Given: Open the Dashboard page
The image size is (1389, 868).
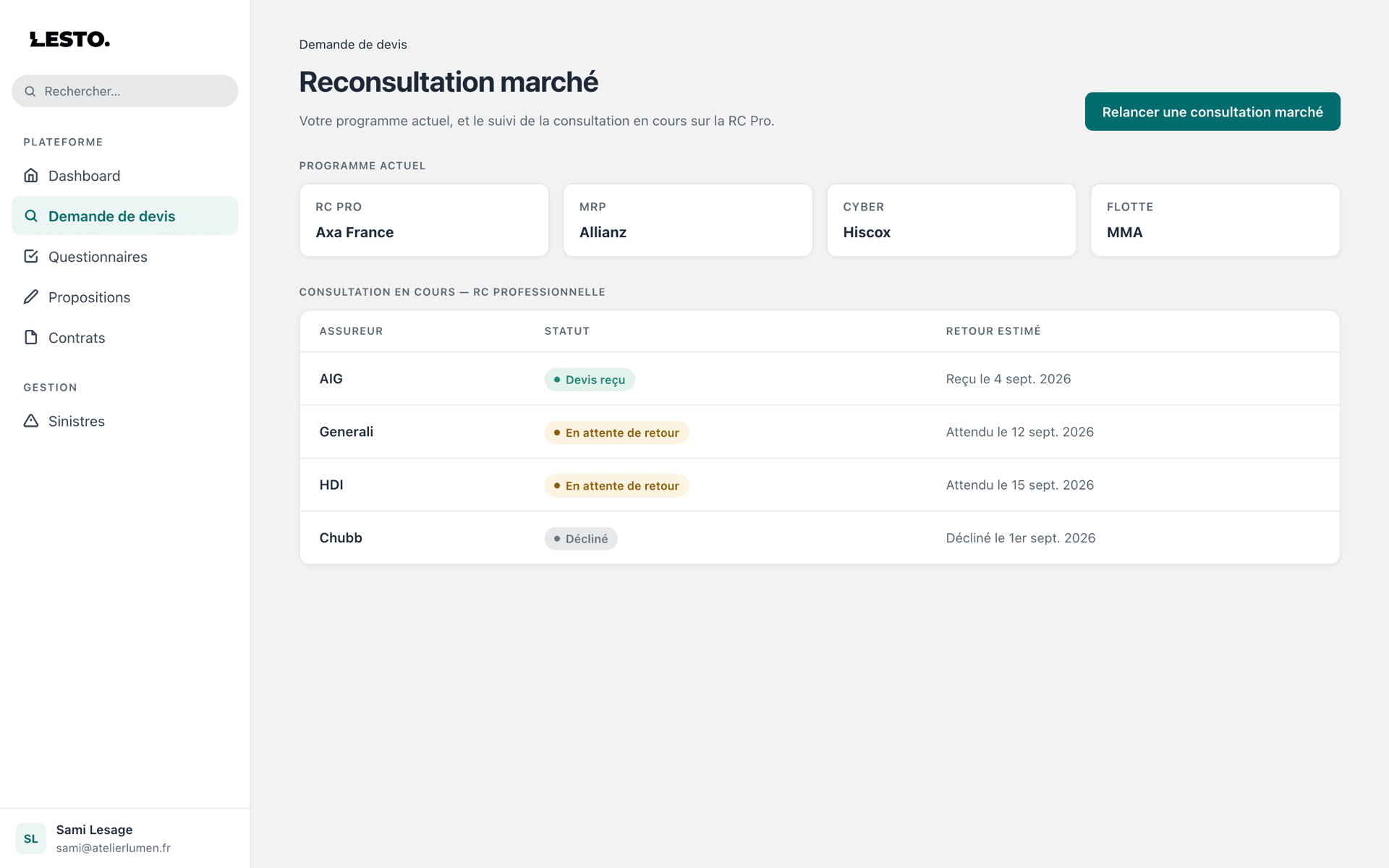Looking at the screenshot, I should coord(124,175).
